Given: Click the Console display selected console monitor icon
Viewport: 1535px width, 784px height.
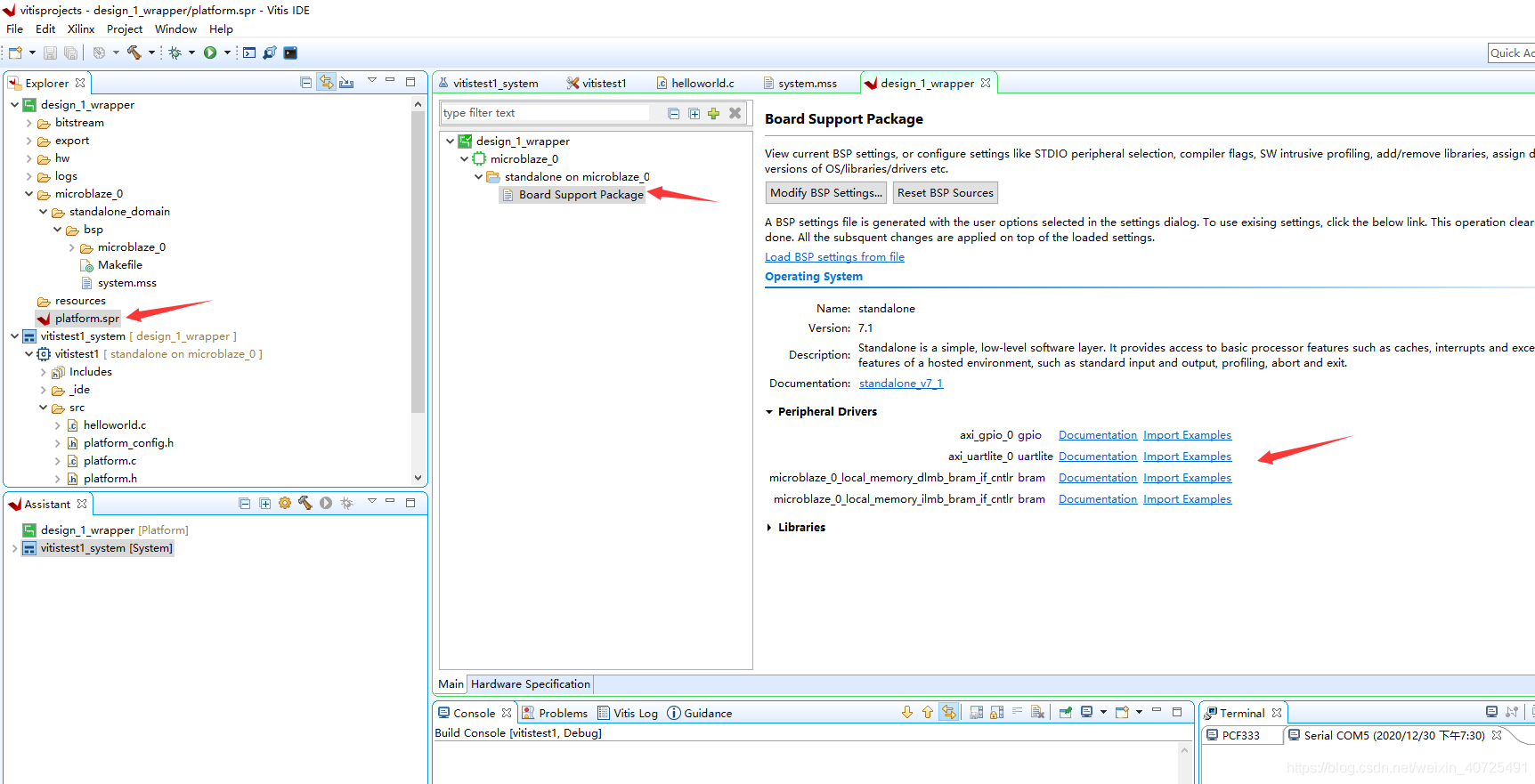Looking at the screenshot, I should point(1086,712).
